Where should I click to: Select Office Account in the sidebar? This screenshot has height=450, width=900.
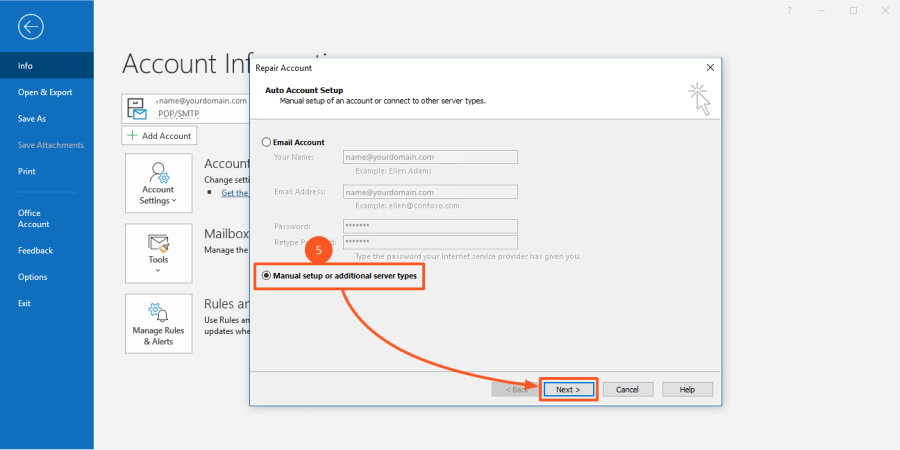coord(34,218)
